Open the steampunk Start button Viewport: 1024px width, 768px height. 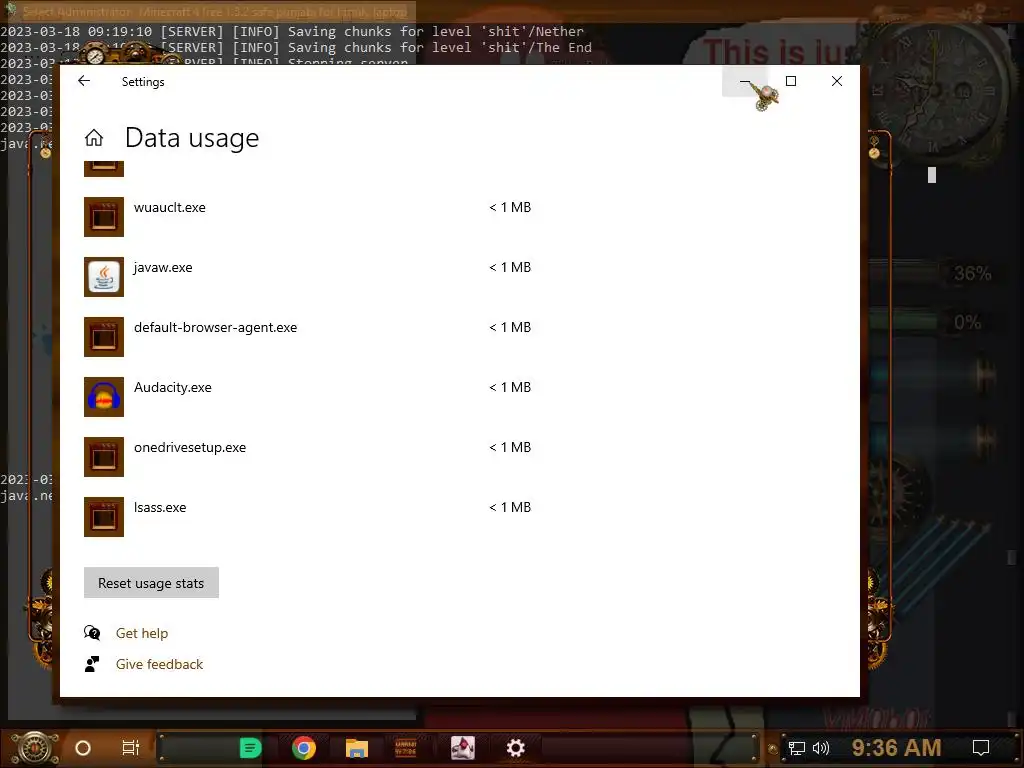tap(33, 748)
